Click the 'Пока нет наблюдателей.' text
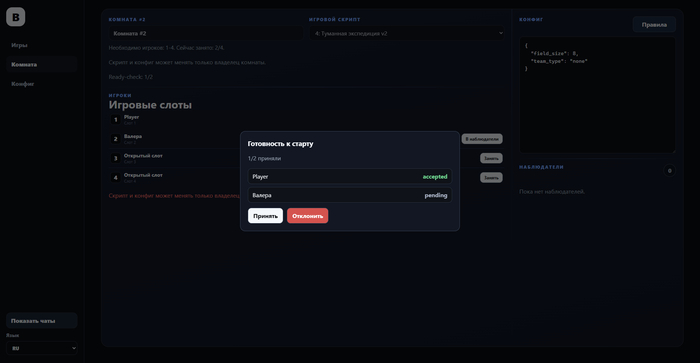The image size is (700, 363). tap(552, 192)
